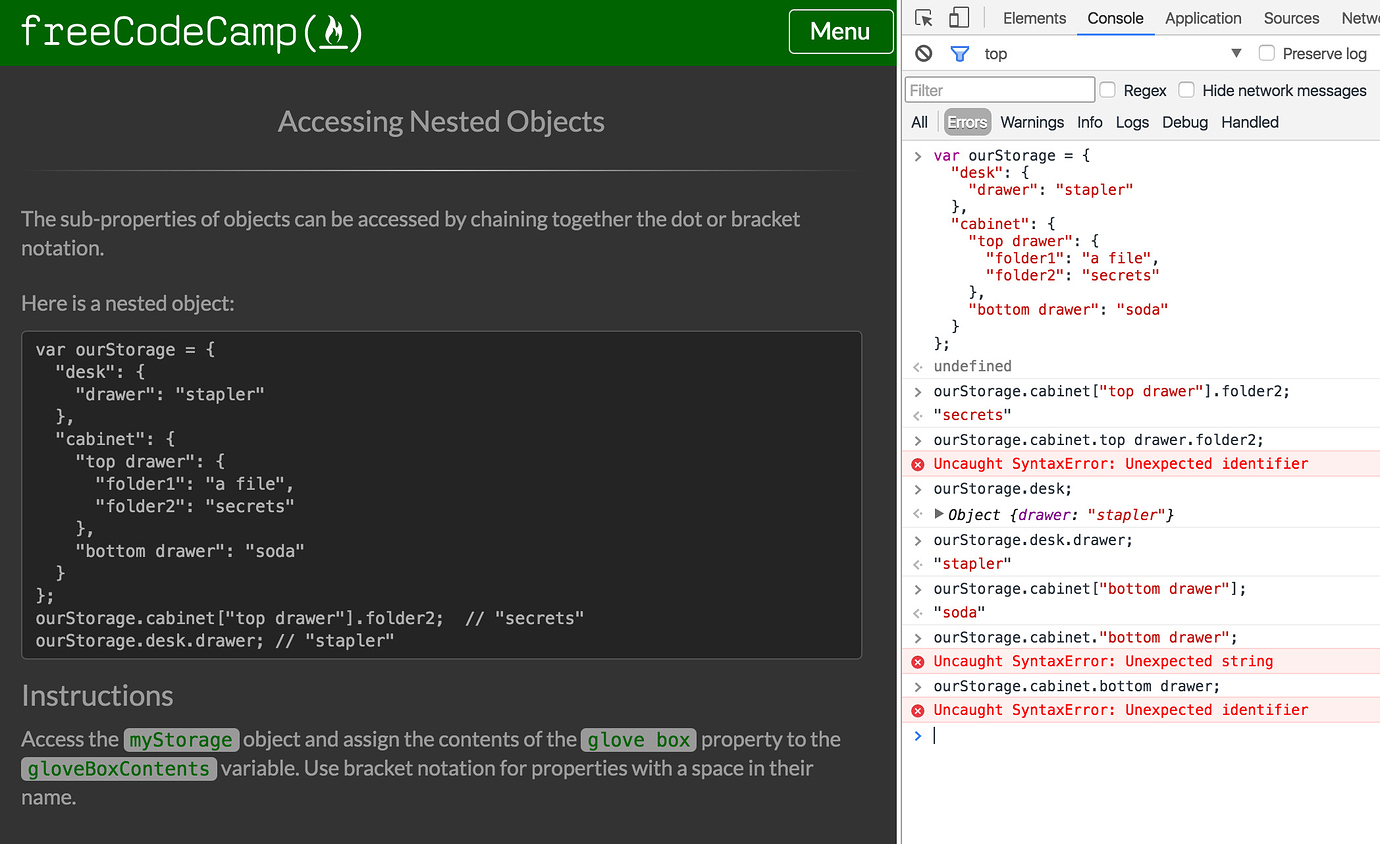This screenshot has width=1380, height=844.
Task: Toggle the Regex checkbox
Action: 1107,89
